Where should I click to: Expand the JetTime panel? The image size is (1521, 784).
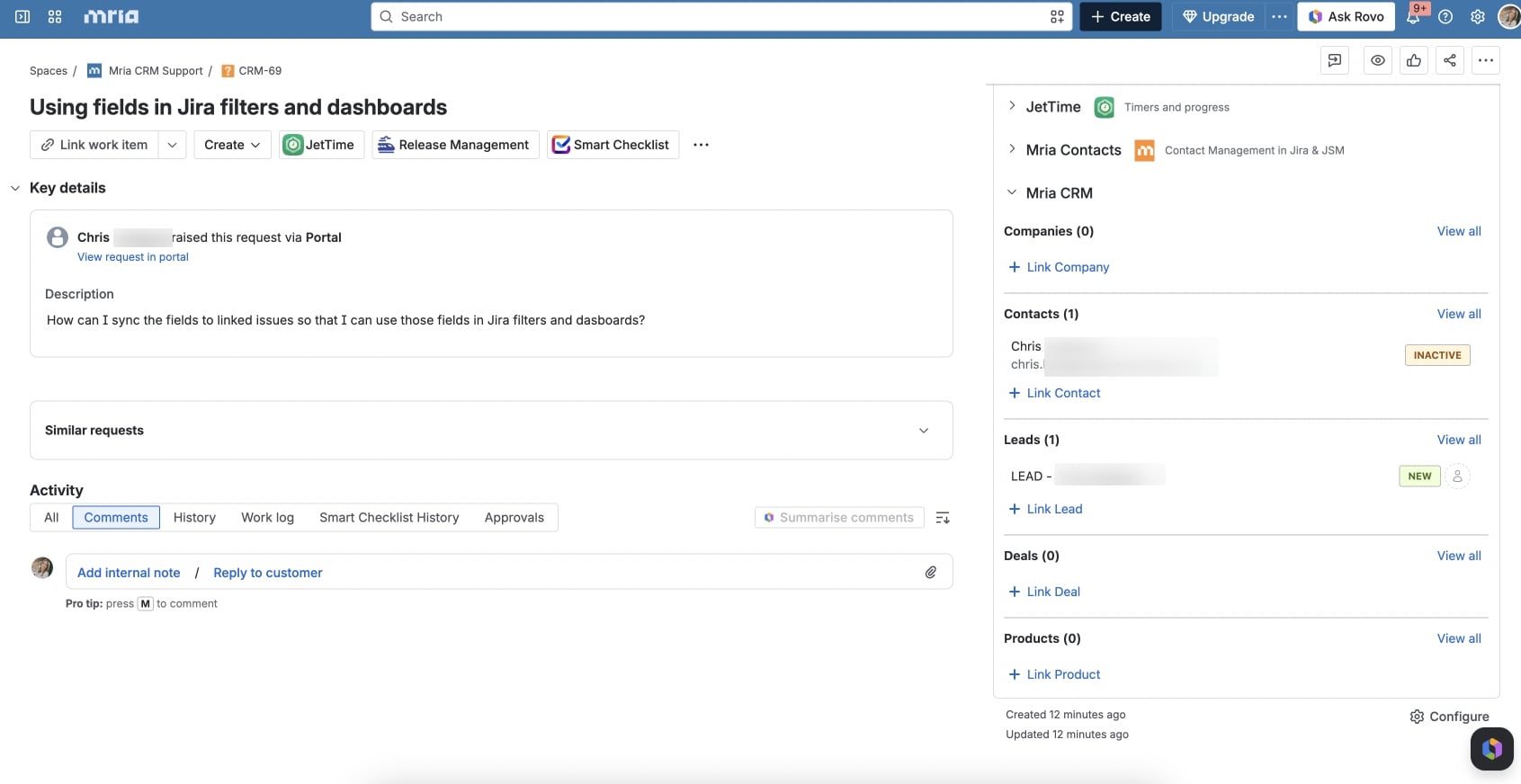pyautogui.click(x=1012, y=106)
